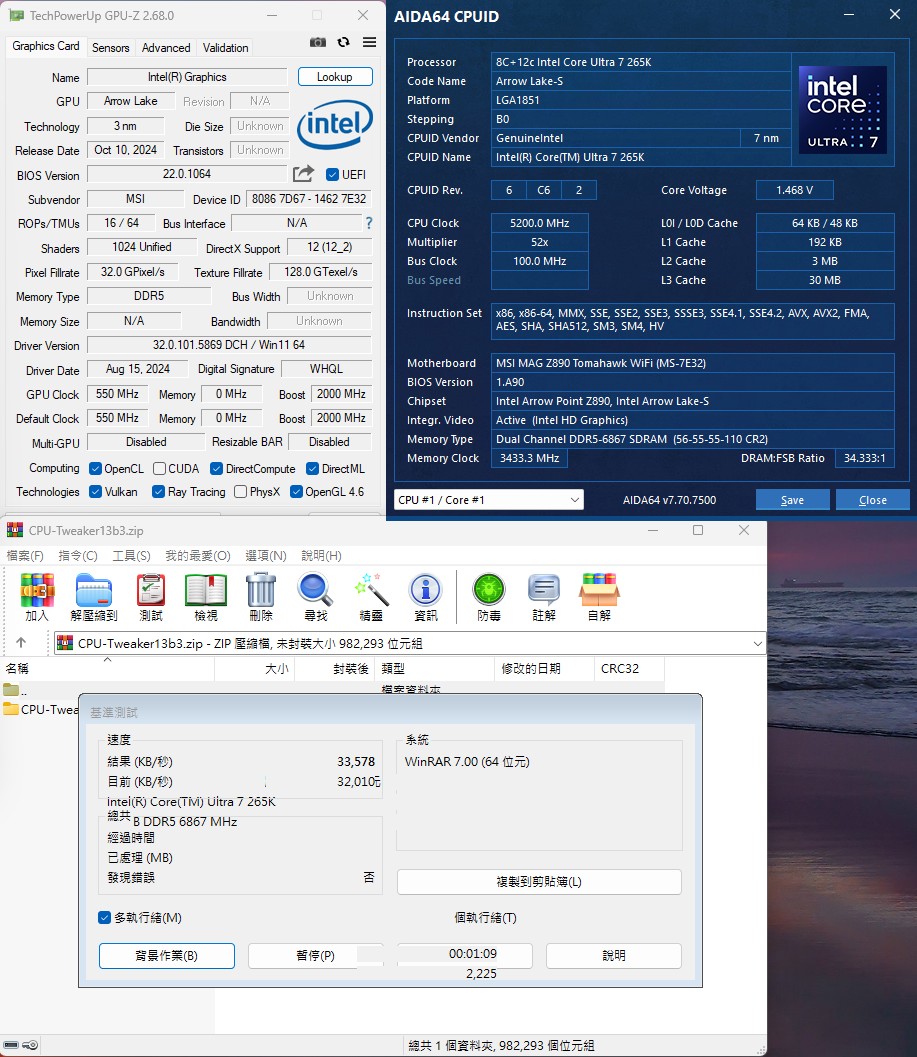Select the CPU-Tweaker folder in file list

click(x=40, y=709)
